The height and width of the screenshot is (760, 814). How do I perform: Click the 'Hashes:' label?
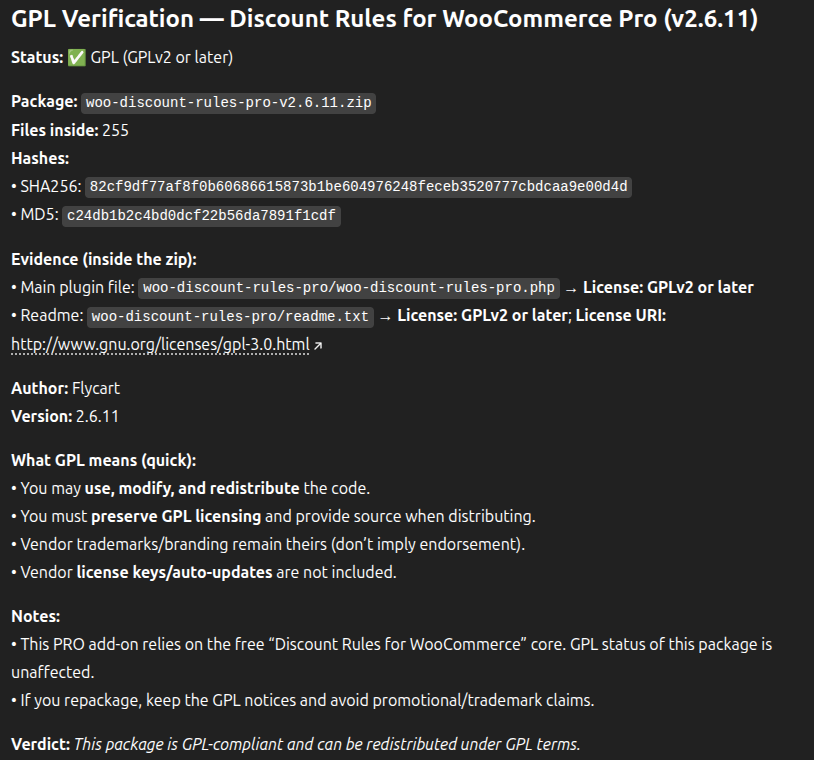coord(40,158)
